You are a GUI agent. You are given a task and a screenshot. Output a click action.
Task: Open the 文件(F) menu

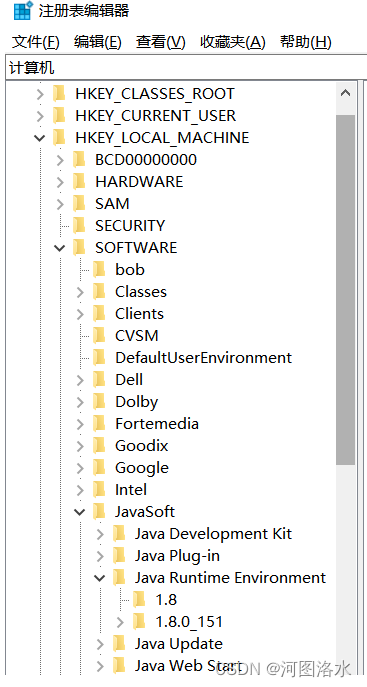[35, 42]
